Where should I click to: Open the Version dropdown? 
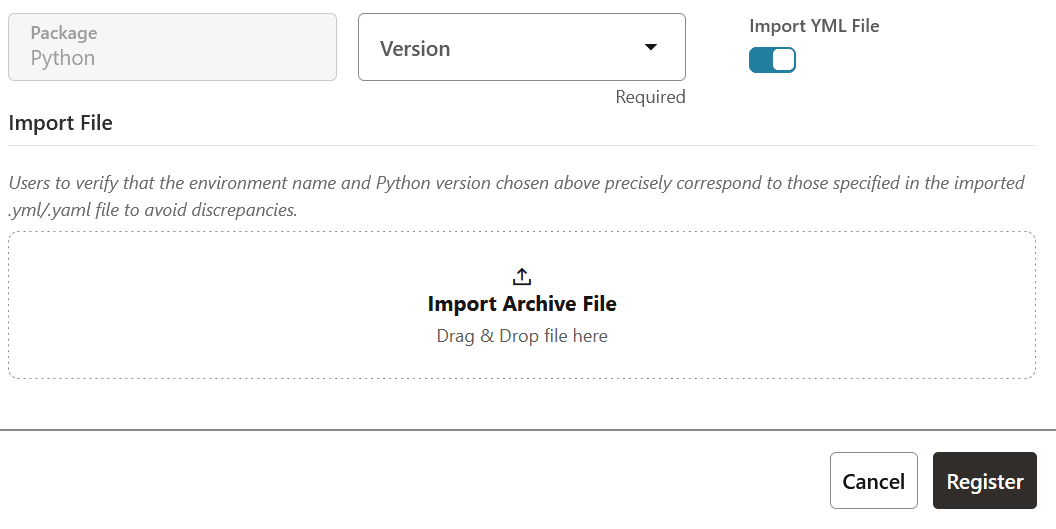click(x=522, y=47)
